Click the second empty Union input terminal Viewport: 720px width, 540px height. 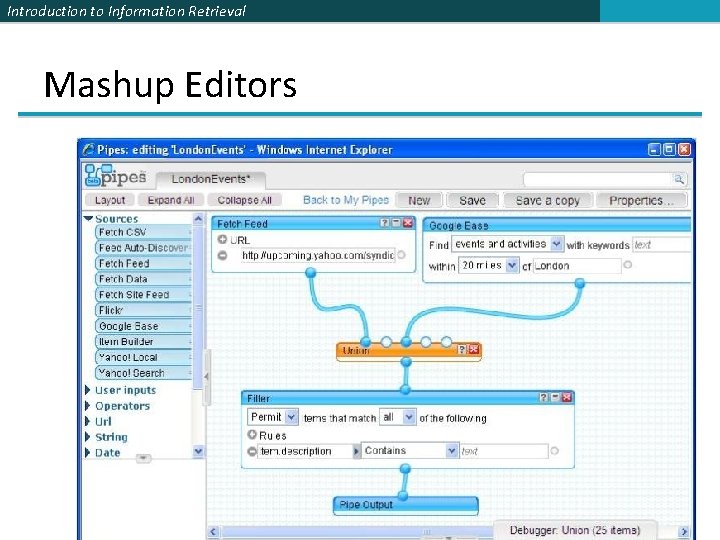426,342
